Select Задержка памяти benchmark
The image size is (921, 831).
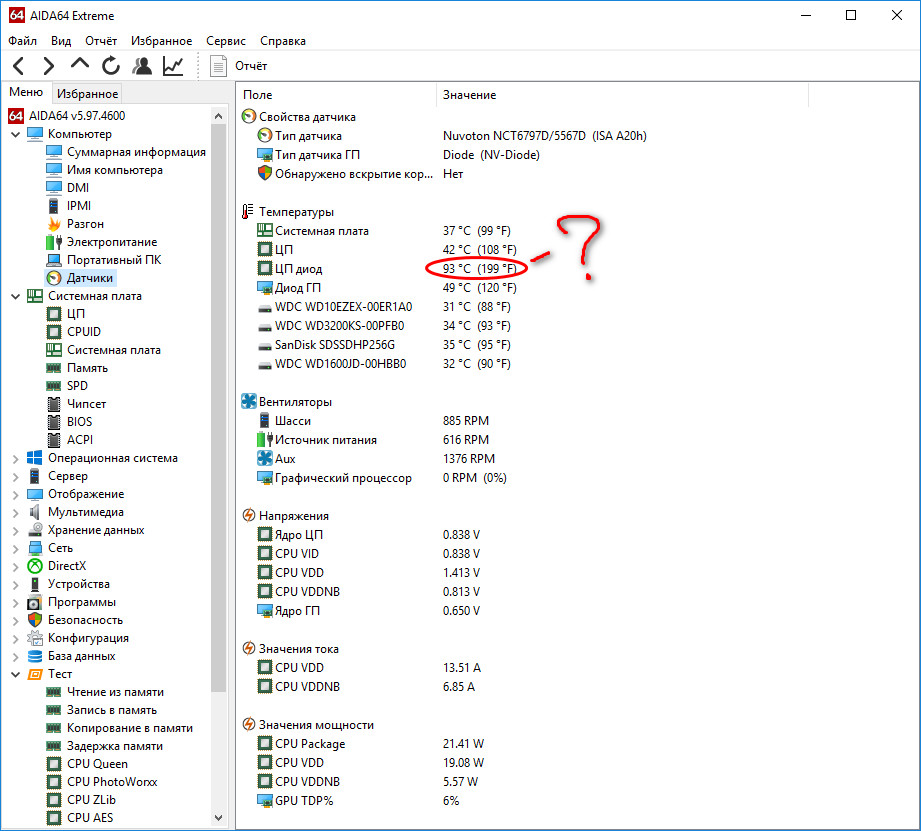pyautogui.click(x=115, y=746)
